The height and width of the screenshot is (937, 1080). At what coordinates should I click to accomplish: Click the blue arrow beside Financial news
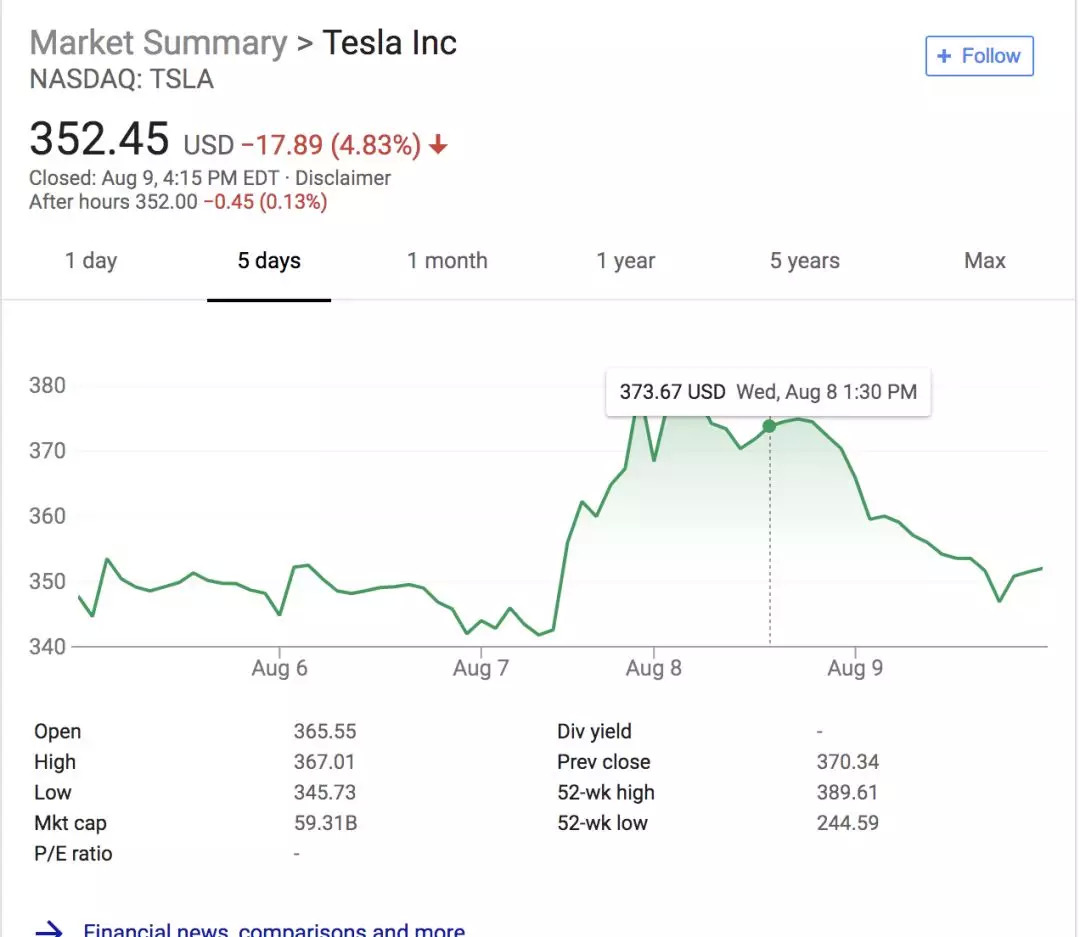tap(49, 930)
